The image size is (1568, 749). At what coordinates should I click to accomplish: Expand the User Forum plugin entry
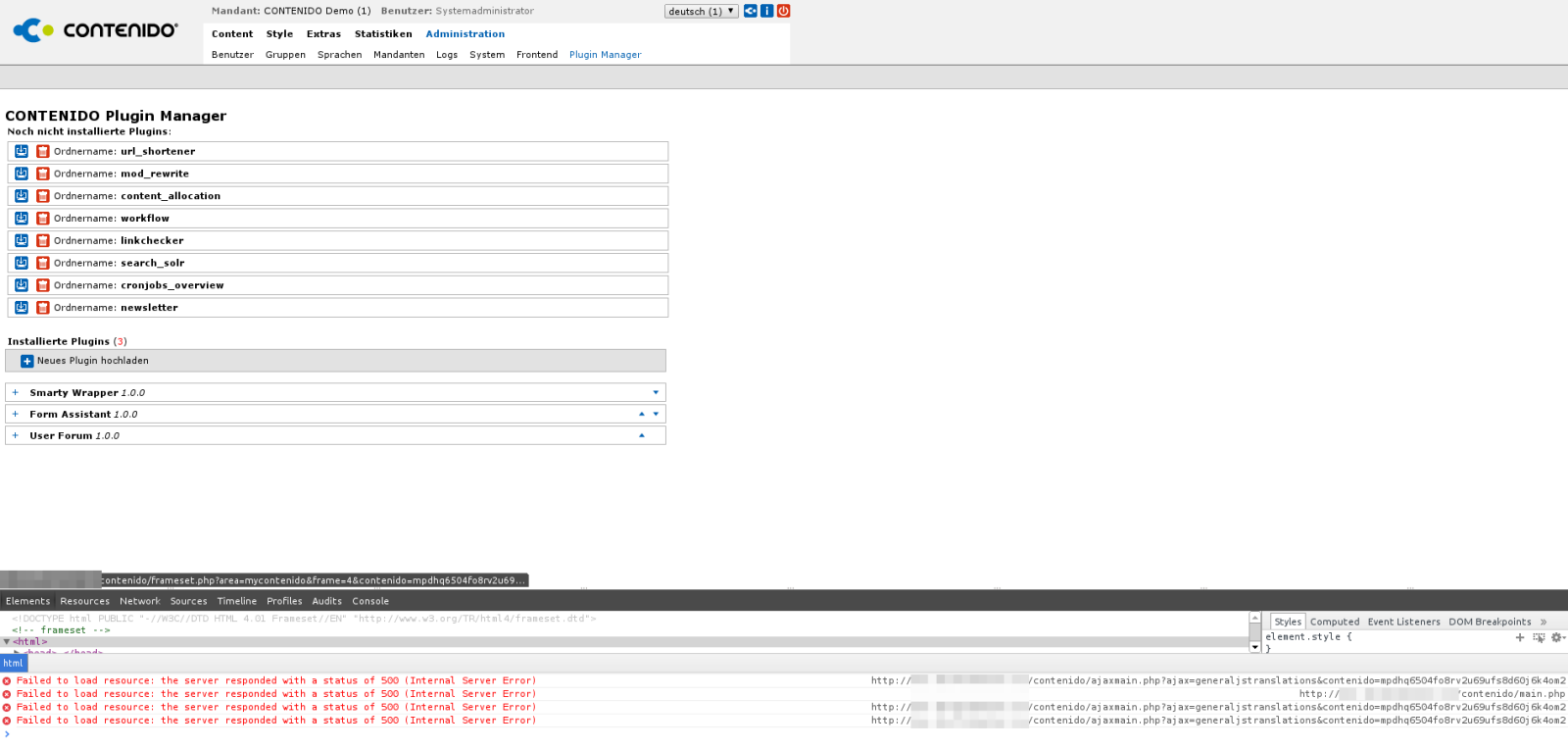point(15,435)
